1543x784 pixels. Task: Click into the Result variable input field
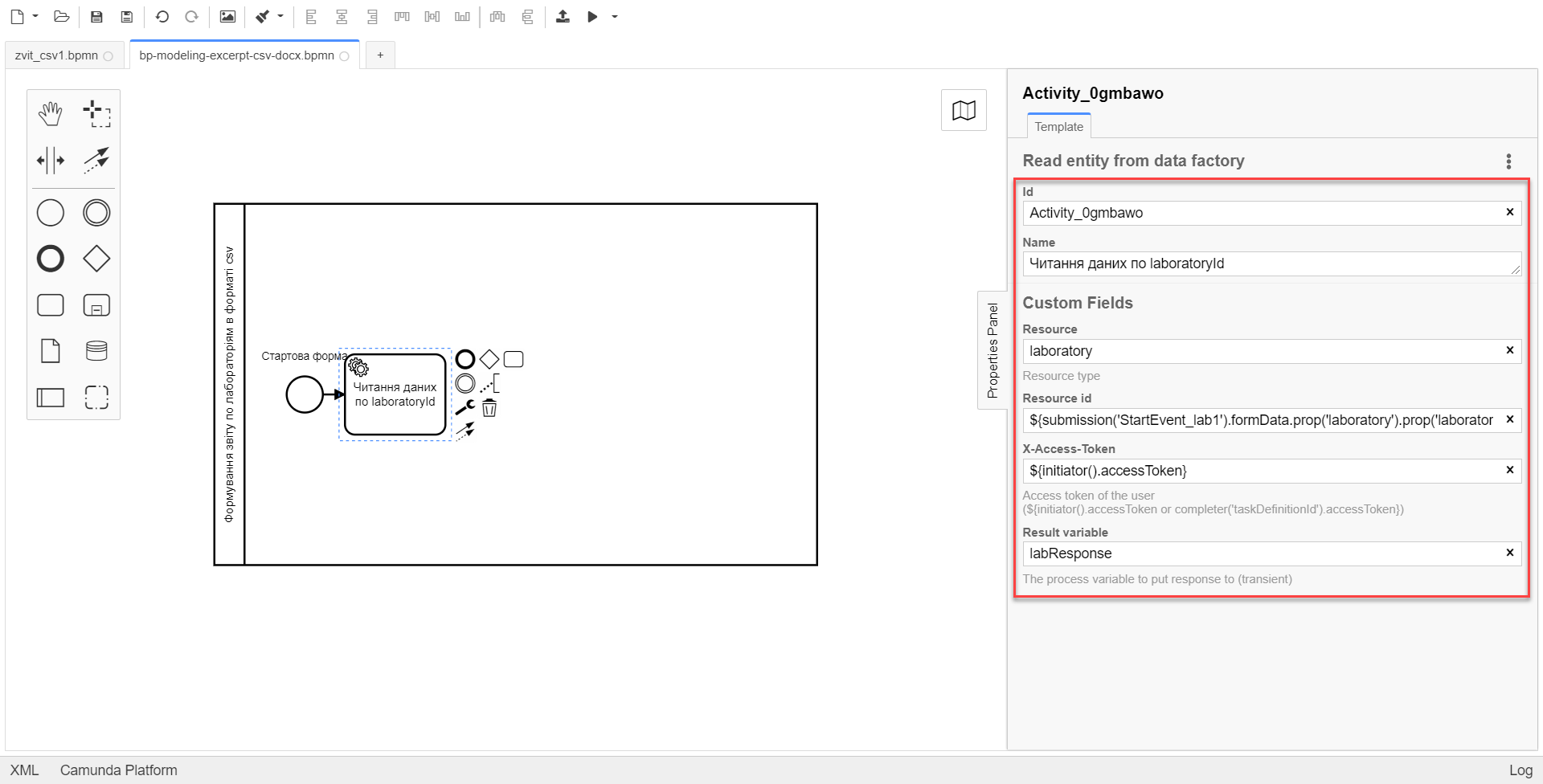1262,553
